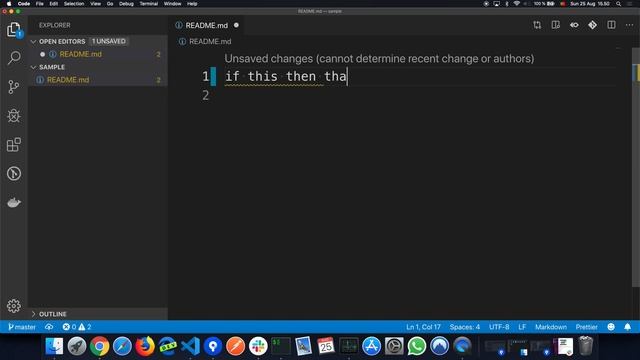Screen dimensions: 640x360
Task: Click the master branch in status bar
Action: point(22,327)
